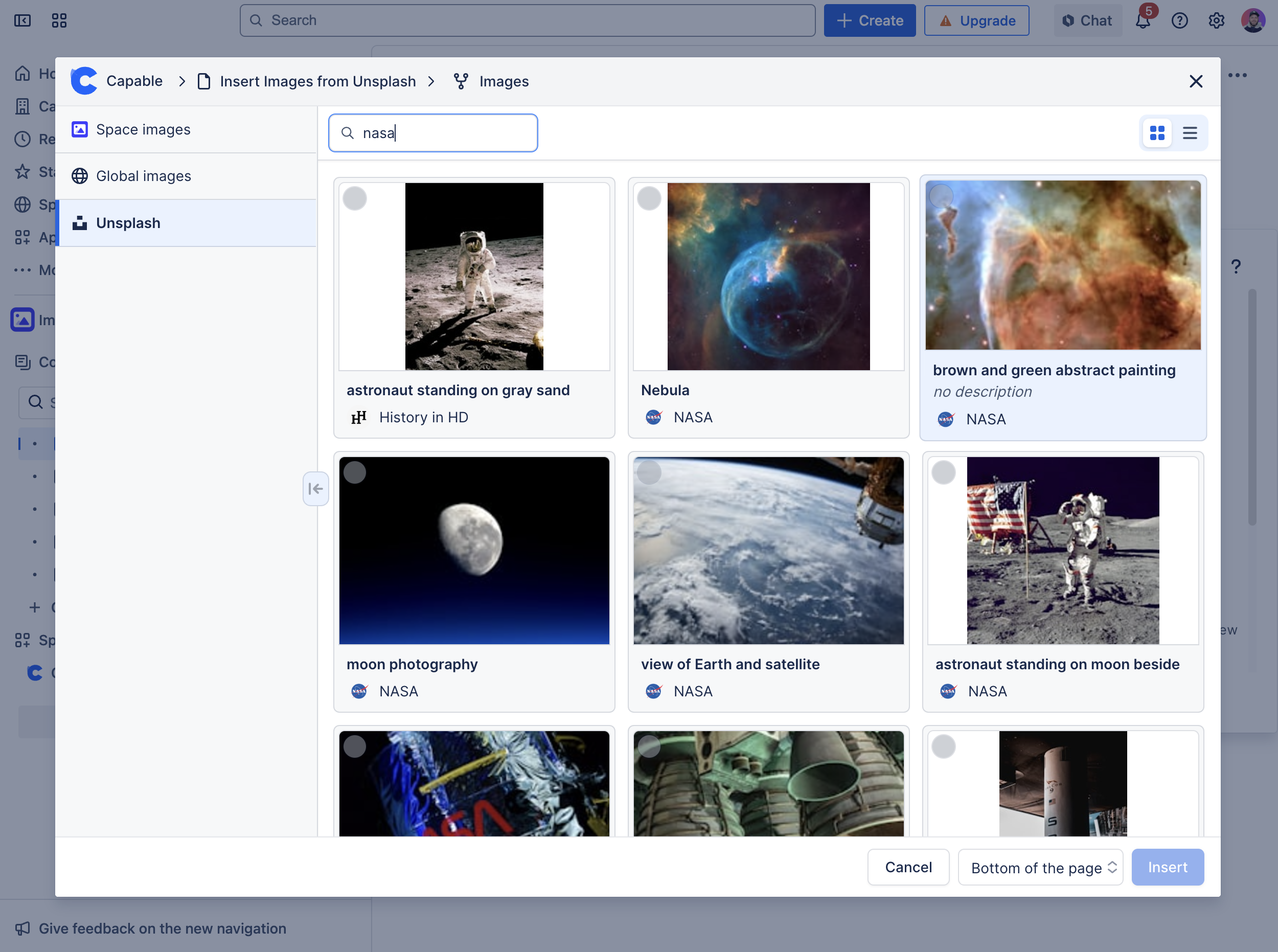Viewport: 1278px width, 952px height.
Task: Open notifications bell with badge
Action: [x=1143, y=21]
